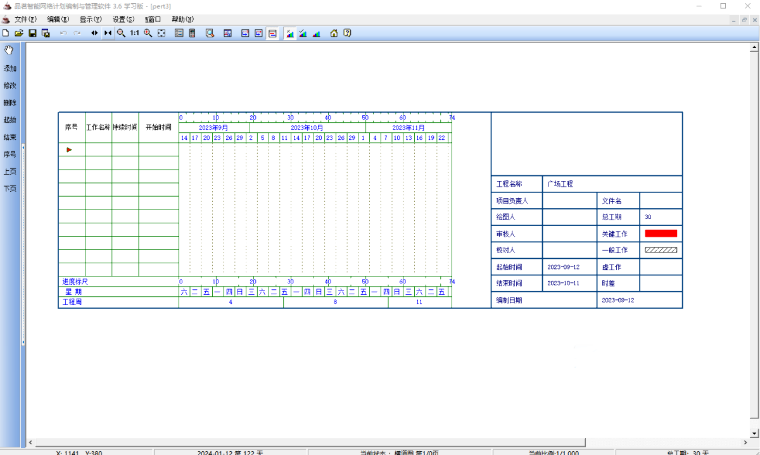Click the new file icon in toolbar
Viewport: 760px width, 455px height.
pos(6,33)
